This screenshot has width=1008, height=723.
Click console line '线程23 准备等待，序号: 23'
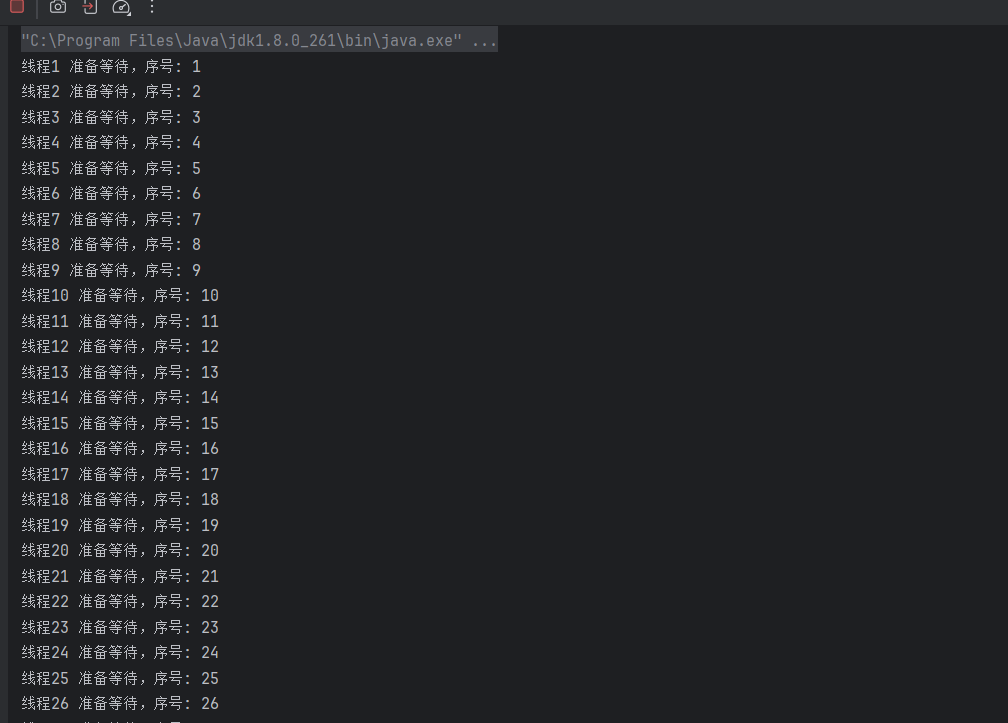(120, 627)
